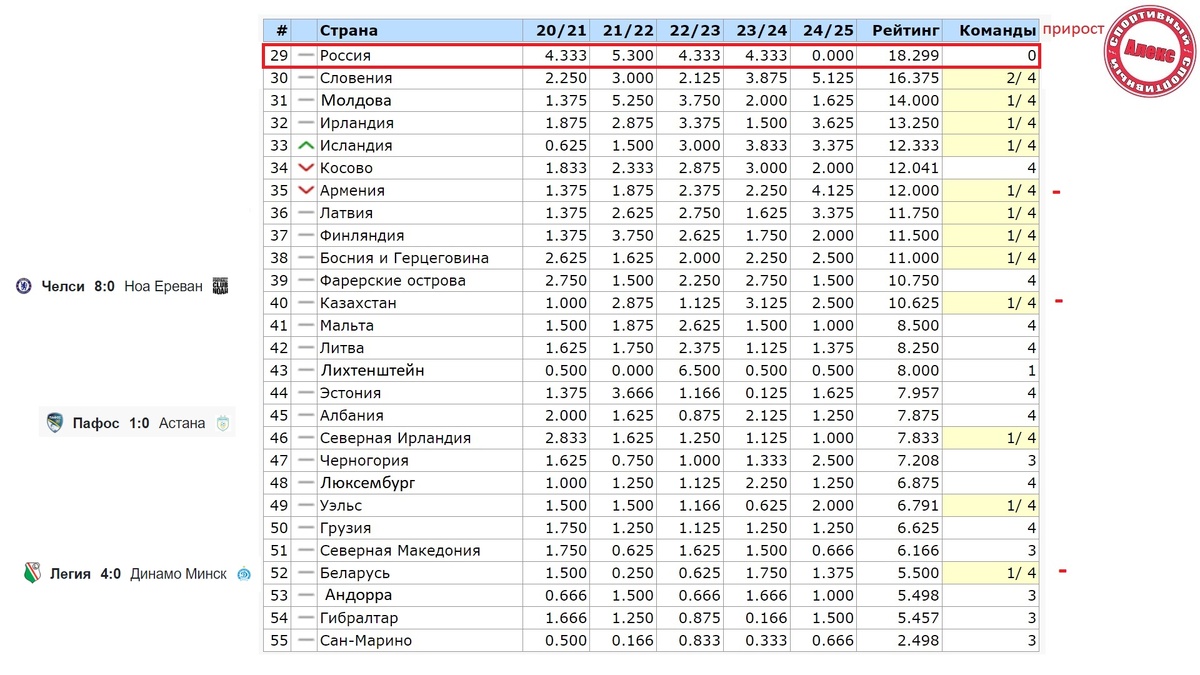Select the Фарерские острова cell
Screen dimensions: 1200x675
[x=420, y=280]
